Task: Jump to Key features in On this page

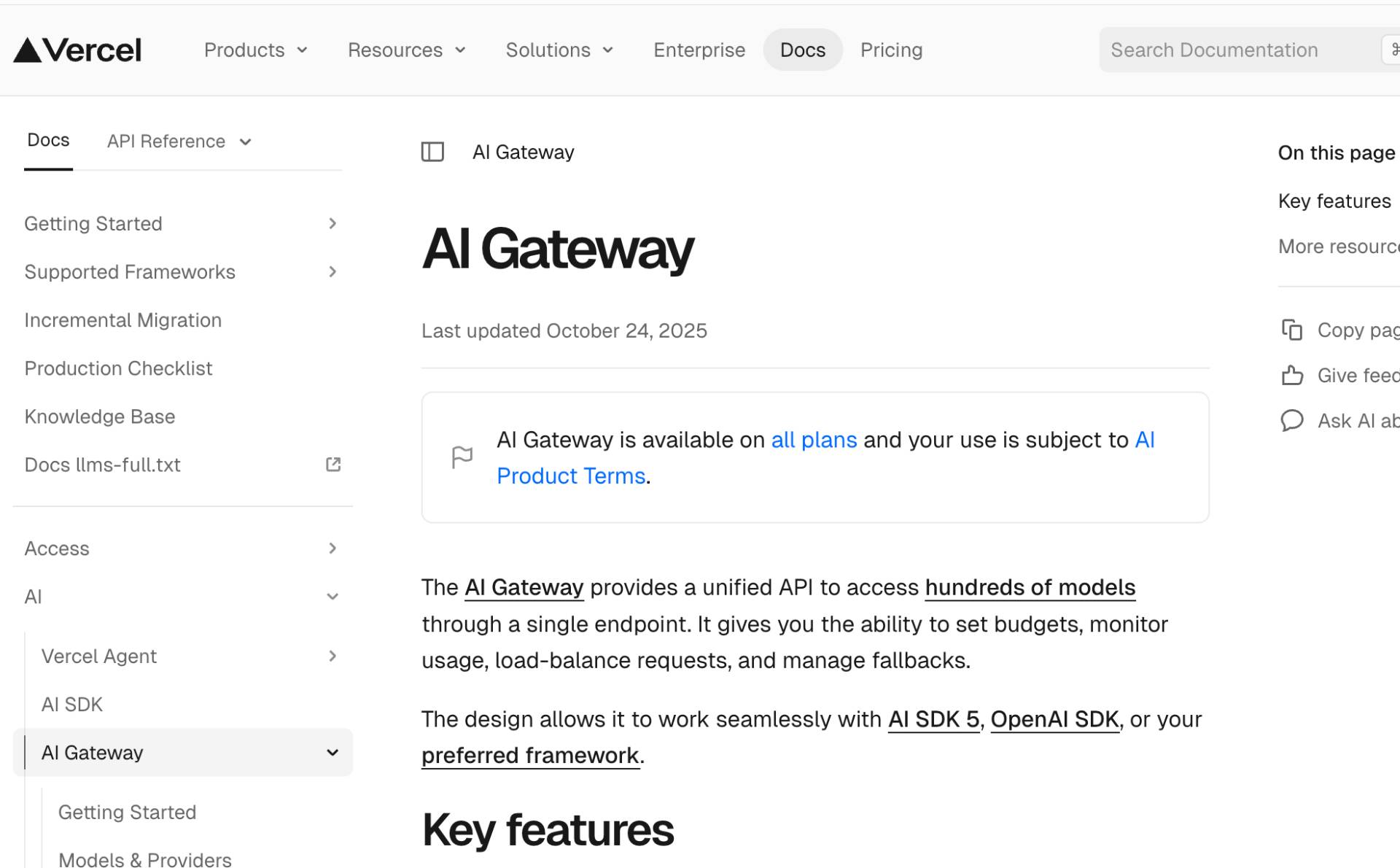Action: pyautogui.click(x=1334, y=201)
